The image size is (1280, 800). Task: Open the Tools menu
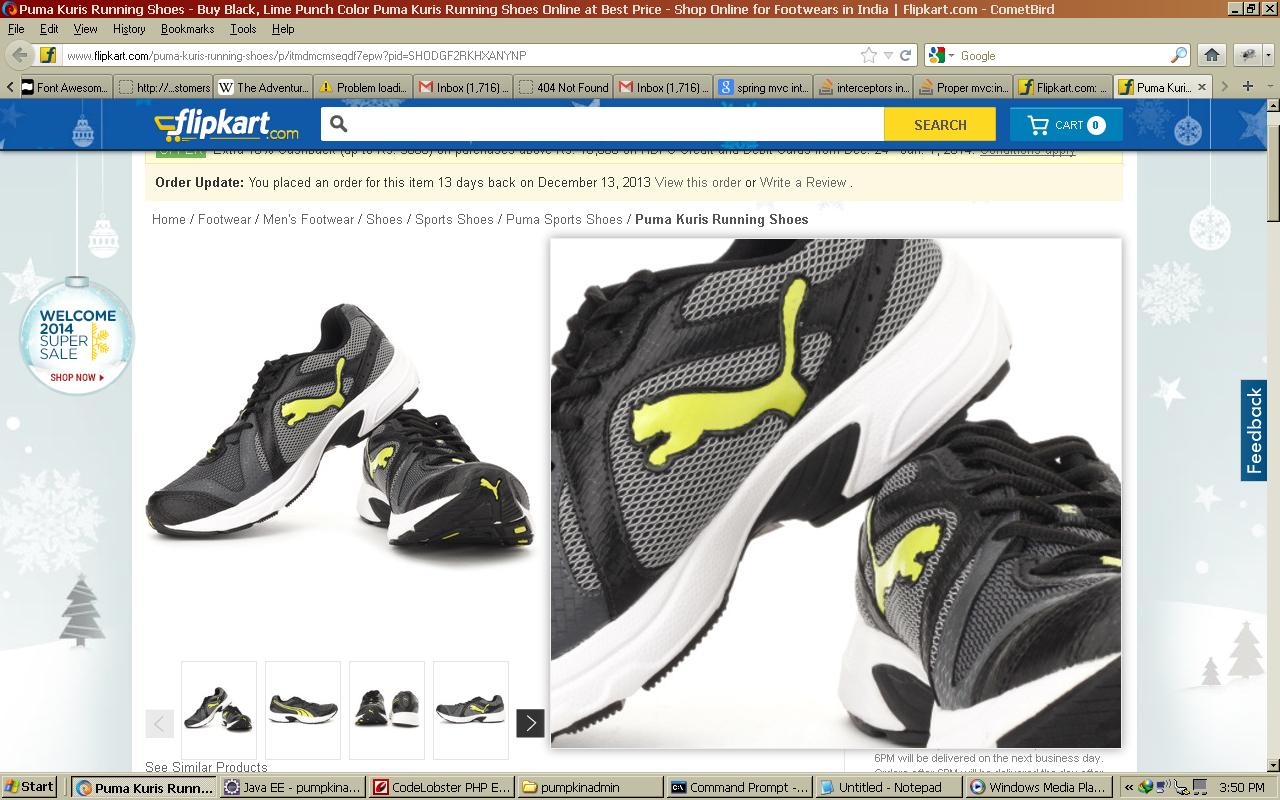click(243, 29)
